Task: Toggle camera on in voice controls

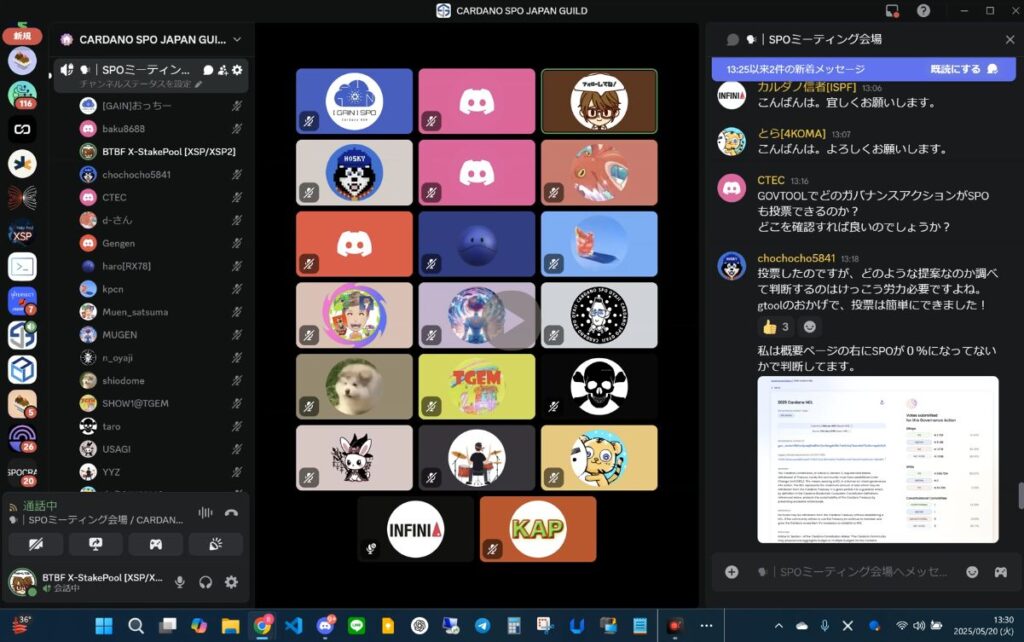Action: click(36, 544)
